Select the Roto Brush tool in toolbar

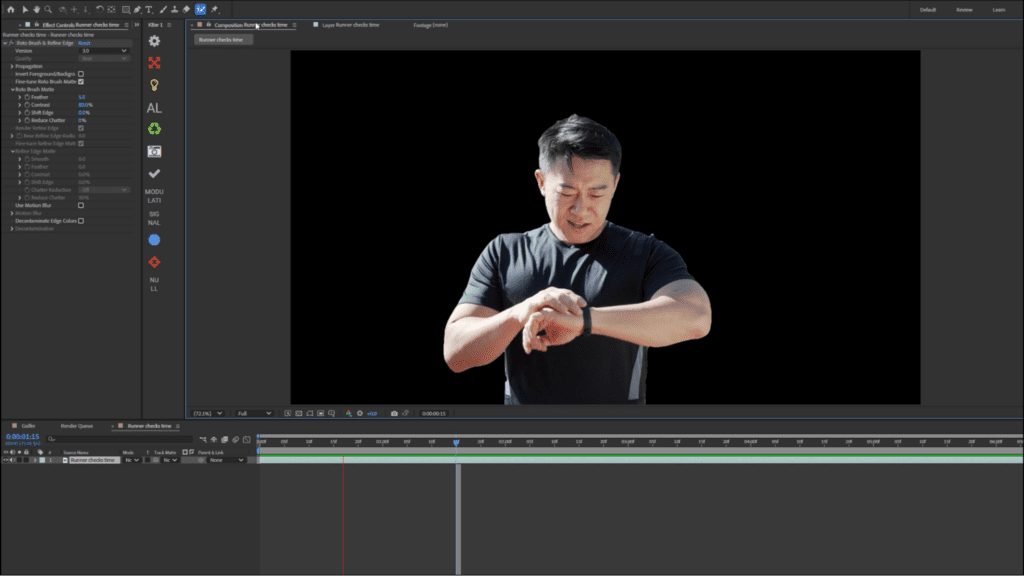tap(200, 9)
